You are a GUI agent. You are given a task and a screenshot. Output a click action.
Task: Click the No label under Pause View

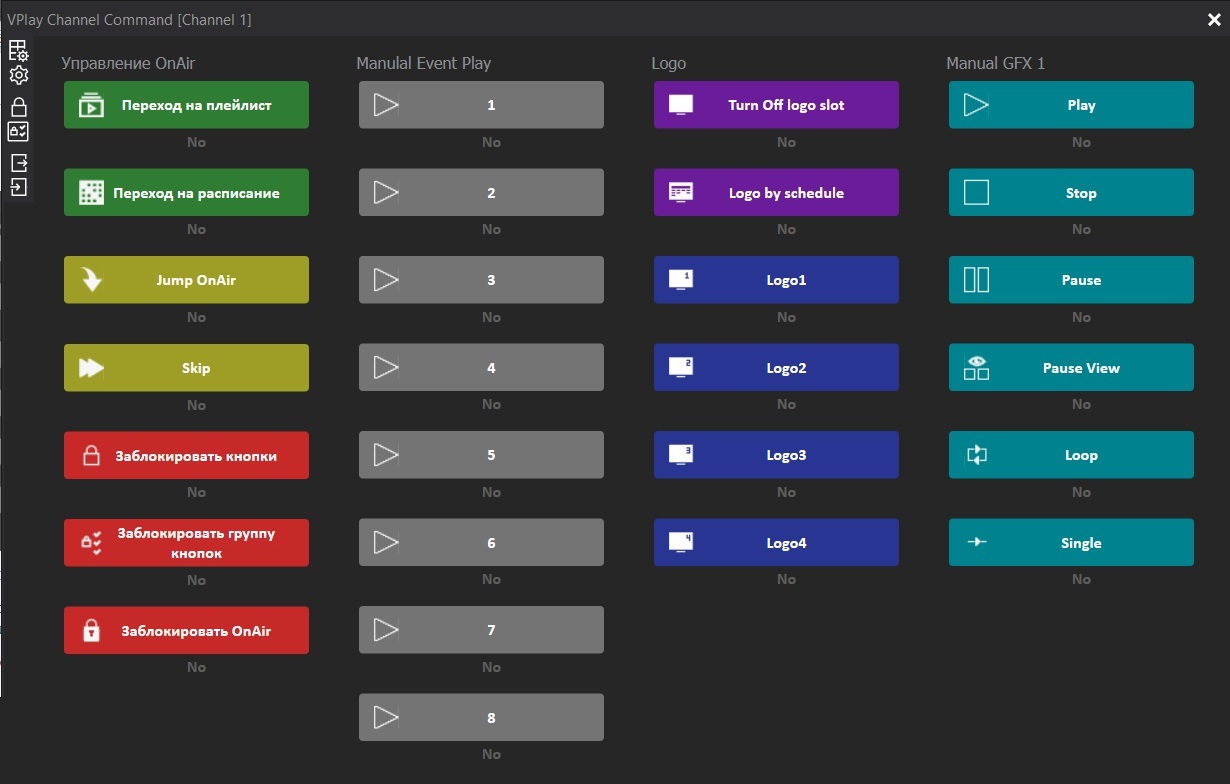(1082, 404)
